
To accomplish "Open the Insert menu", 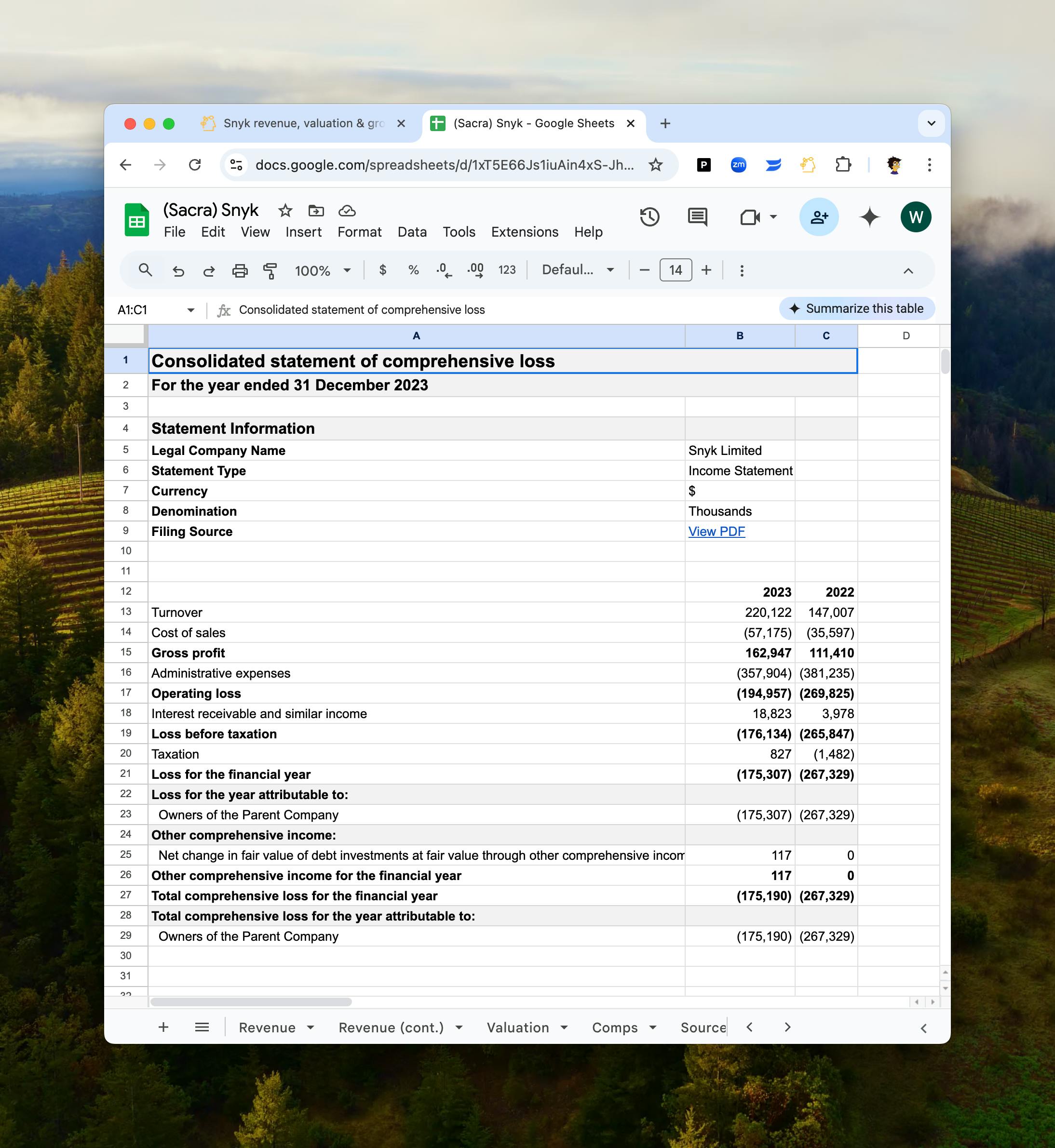I will [x=304, y=232].
